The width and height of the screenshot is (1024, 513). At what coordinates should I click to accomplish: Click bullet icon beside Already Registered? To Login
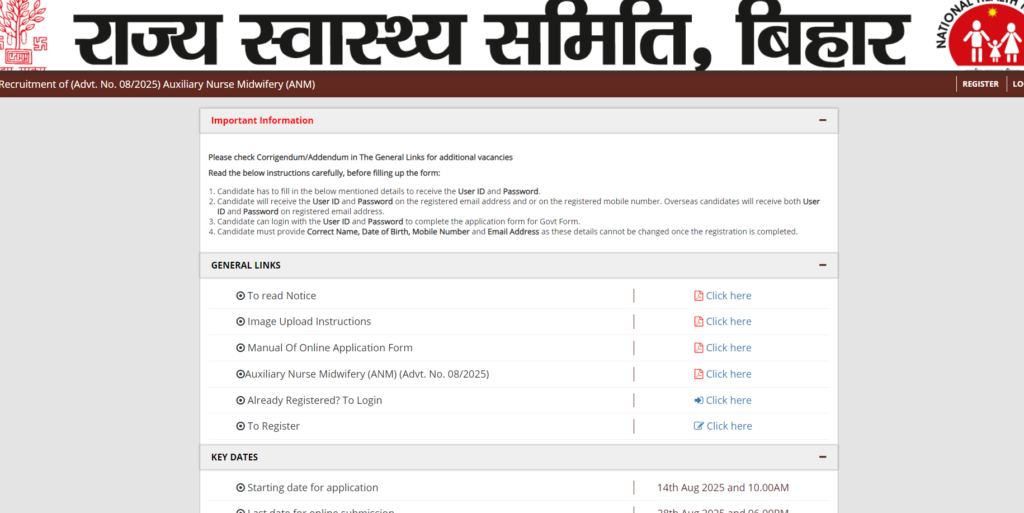point(240,400)
